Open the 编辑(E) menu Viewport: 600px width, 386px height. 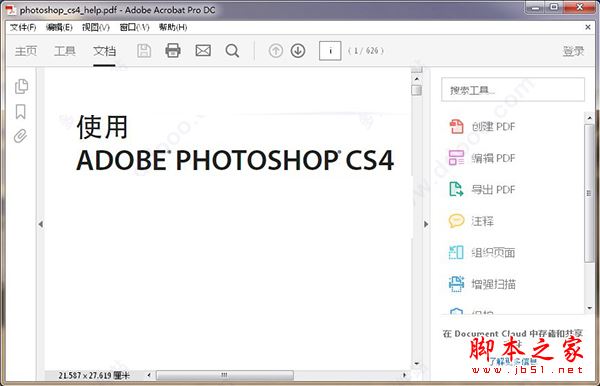click(x=59, y=27)
